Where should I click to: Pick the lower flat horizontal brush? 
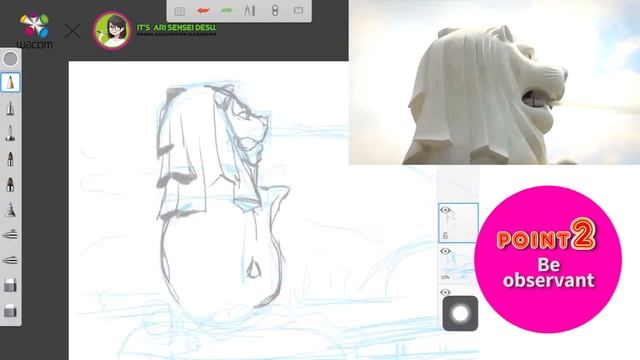[11, 260]
